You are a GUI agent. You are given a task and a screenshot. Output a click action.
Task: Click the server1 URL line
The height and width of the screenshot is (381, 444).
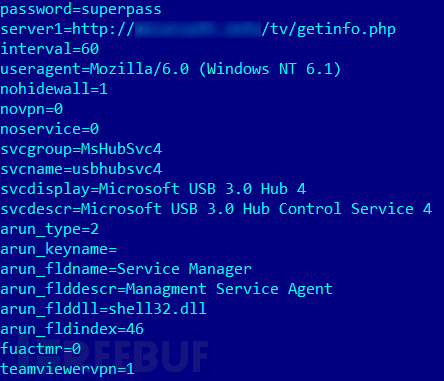pos(198,30)
